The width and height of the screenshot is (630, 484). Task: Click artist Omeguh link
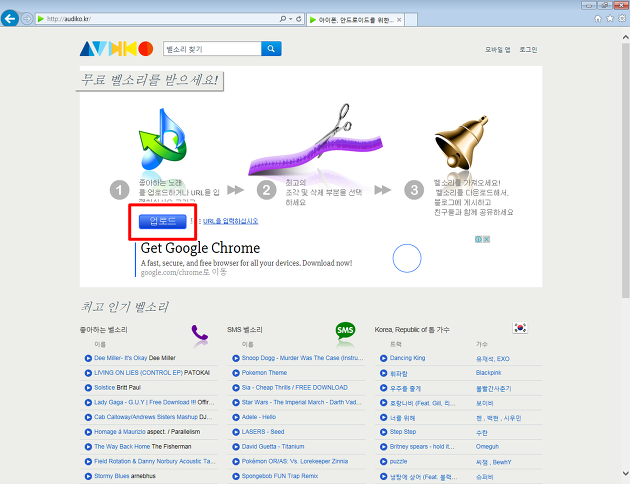click(x=487, y=447)
